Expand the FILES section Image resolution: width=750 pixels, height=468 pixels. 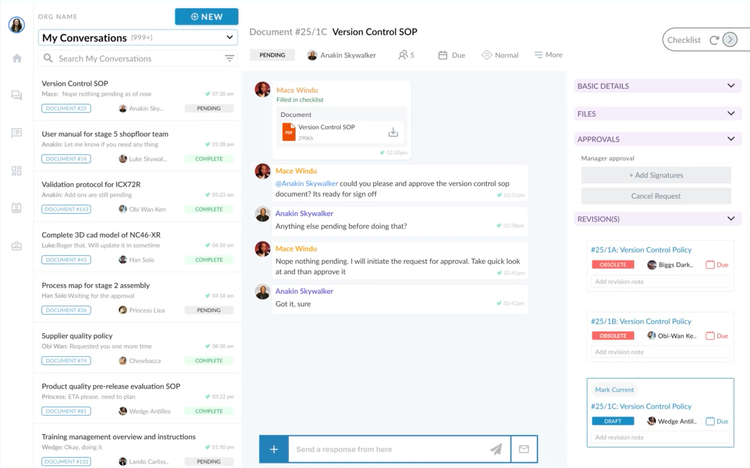click(x=658, y=114)
